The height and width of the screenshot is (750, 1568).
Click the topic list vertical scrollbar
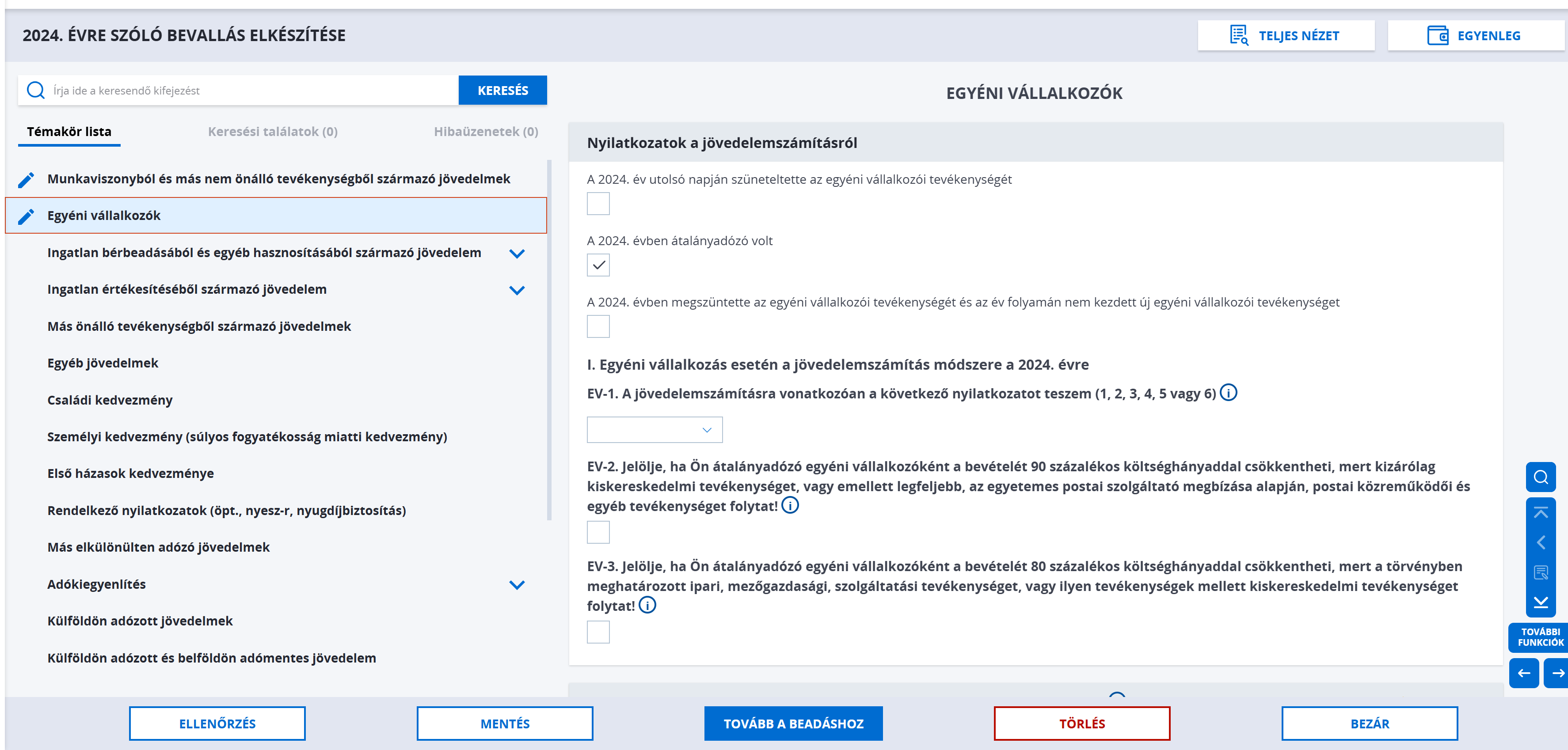(x=549, y=341)
